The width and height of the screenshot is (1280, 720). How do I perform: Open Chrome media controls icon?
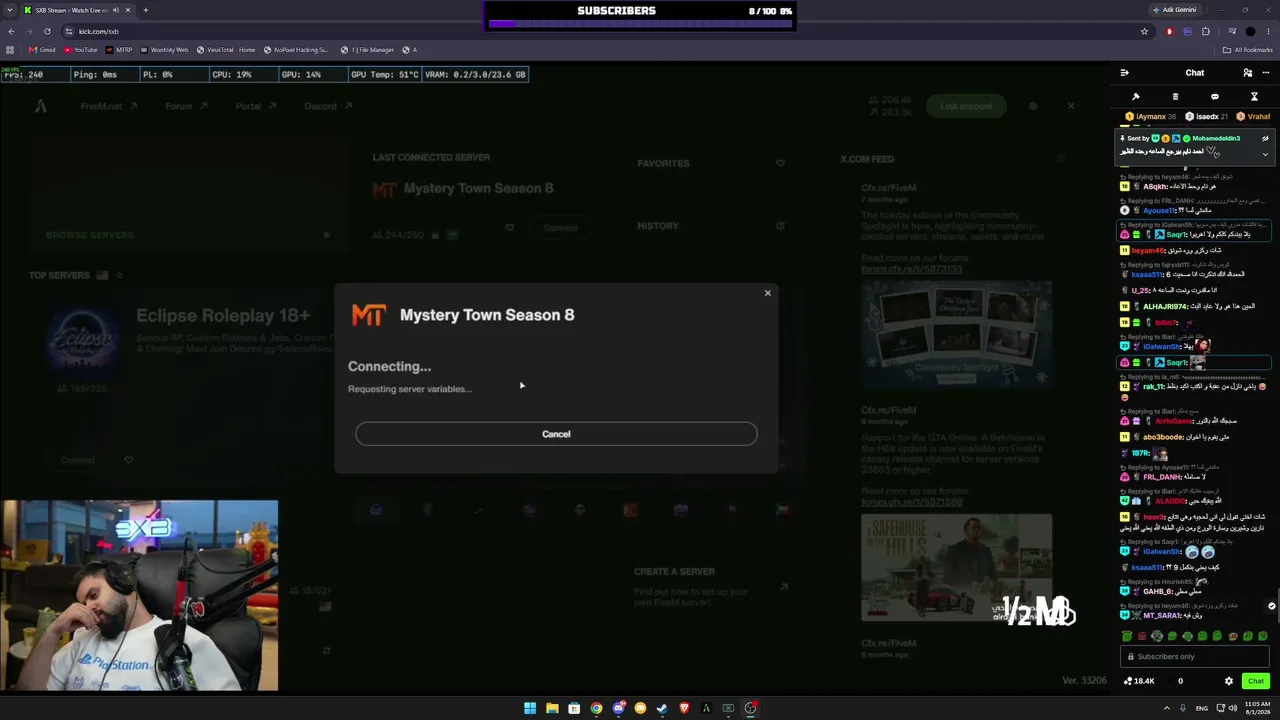(1231, 31)
